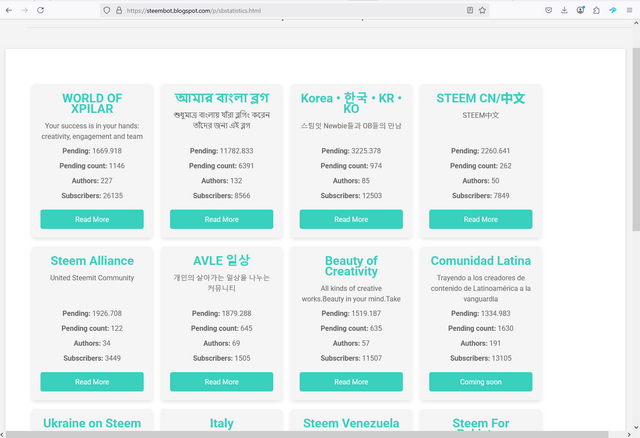Open the shield tracking protection icon
The width and height of the screenshot is (640, 438).
coord(107,11)
